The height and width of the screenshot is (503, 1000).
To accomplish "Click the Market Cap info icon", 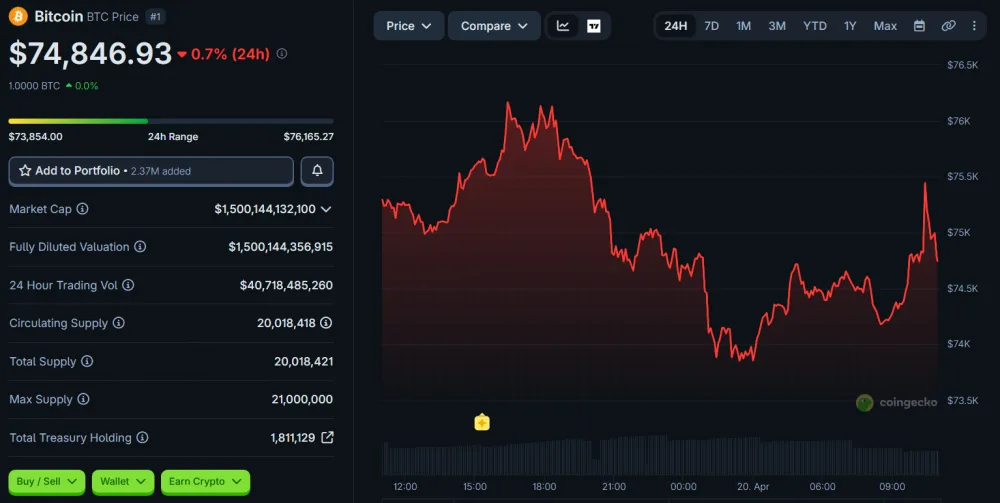I will point(82,208).
